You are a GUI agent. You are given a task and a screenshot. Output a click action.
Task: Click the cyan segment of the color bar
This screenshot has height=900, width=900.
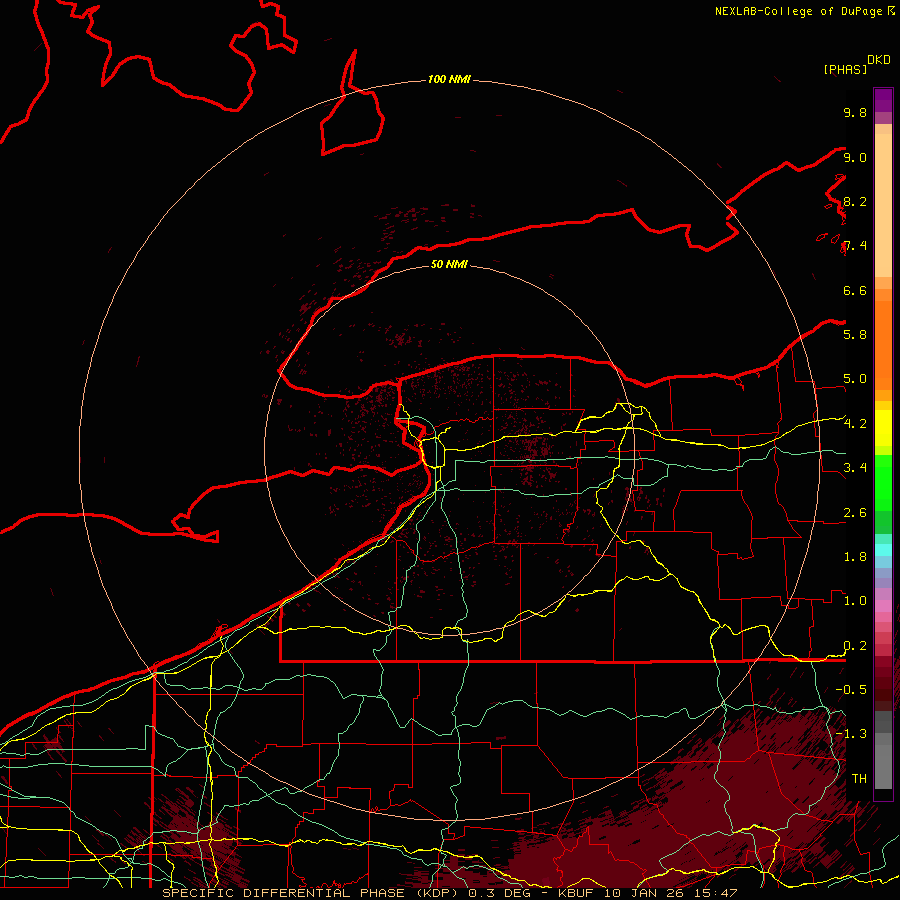click(x=883, y=549)
